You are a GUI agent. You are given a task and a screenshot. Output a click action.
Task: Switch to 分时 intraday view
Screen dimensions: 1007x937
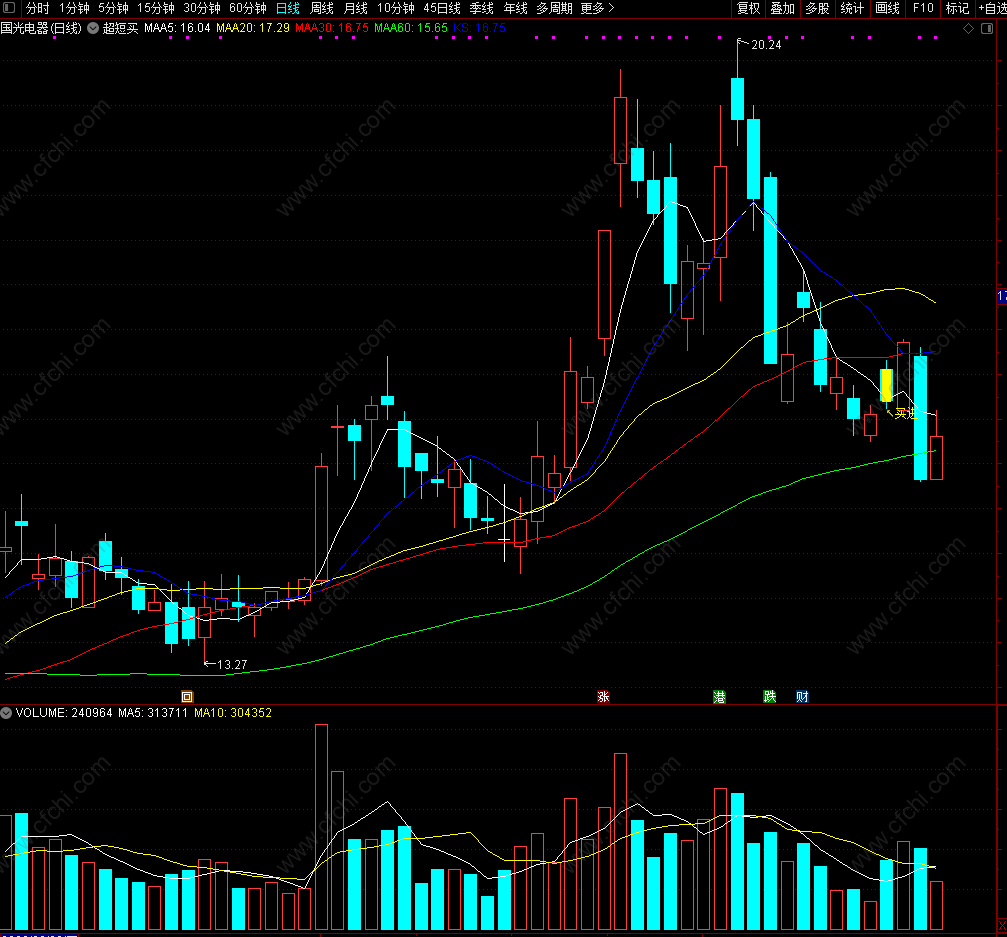point(37,8)
